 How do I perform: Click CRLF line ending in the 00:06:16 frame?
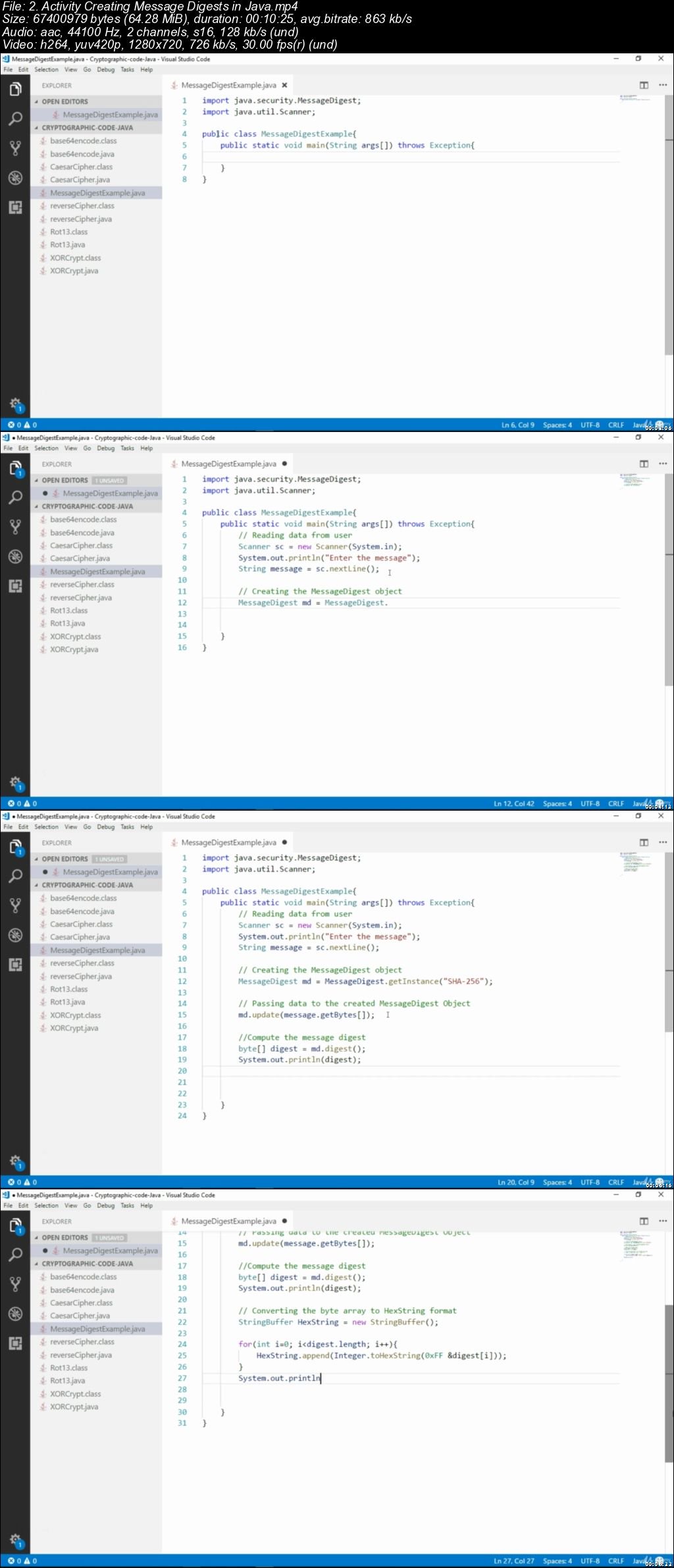point(616,1182)
